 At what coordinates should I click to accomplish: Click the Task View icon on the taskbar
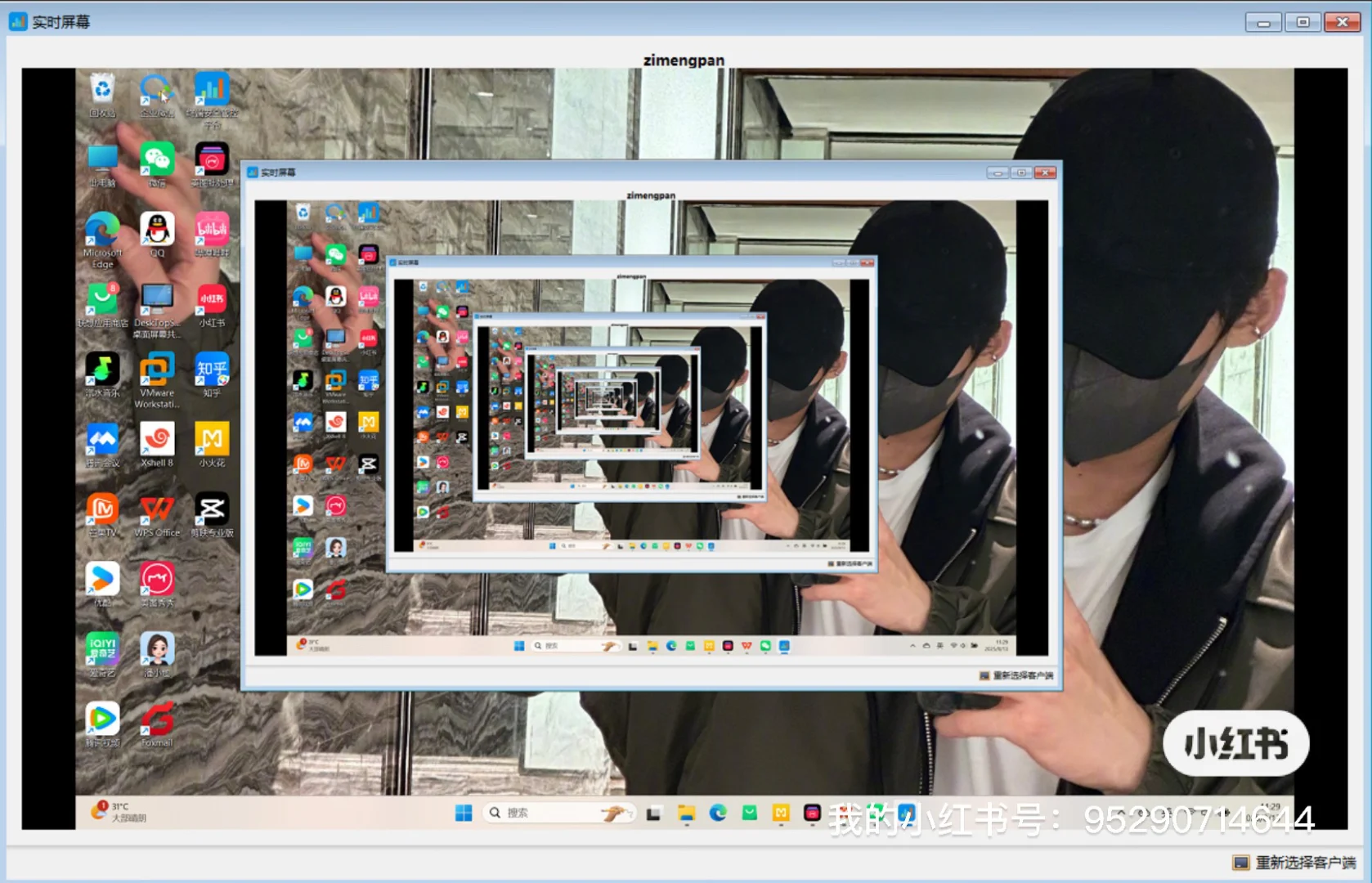[653, 814]
